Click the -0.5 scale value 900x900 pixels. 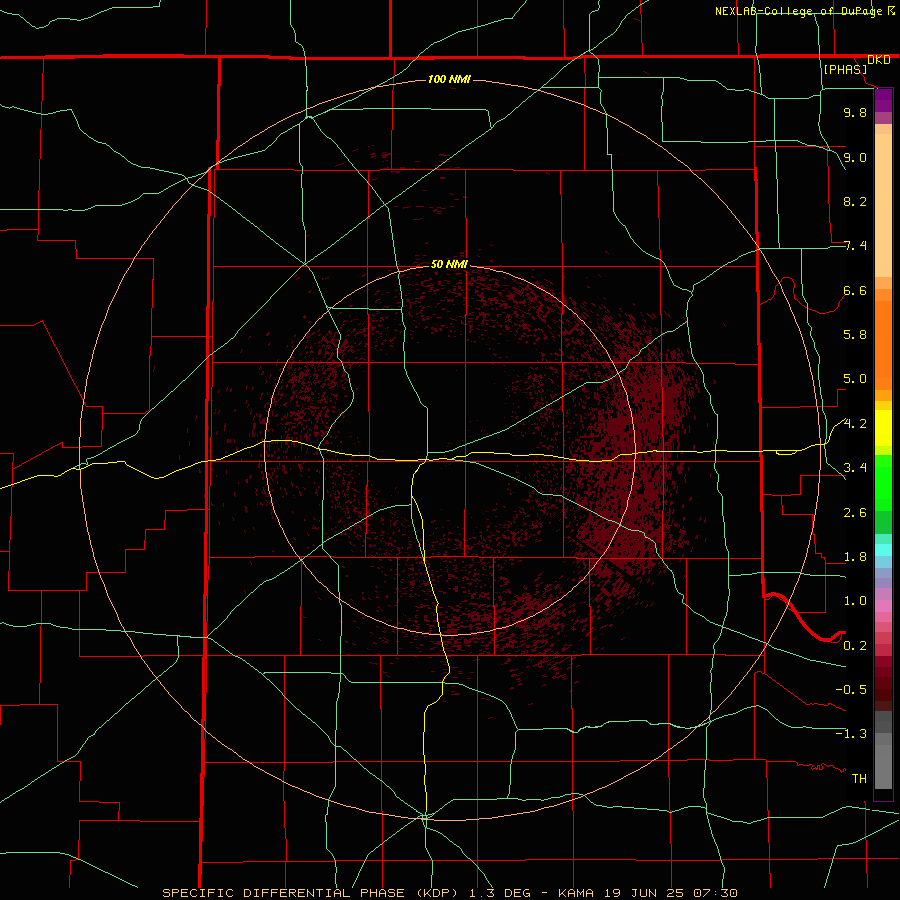click(x=851, y=690)
